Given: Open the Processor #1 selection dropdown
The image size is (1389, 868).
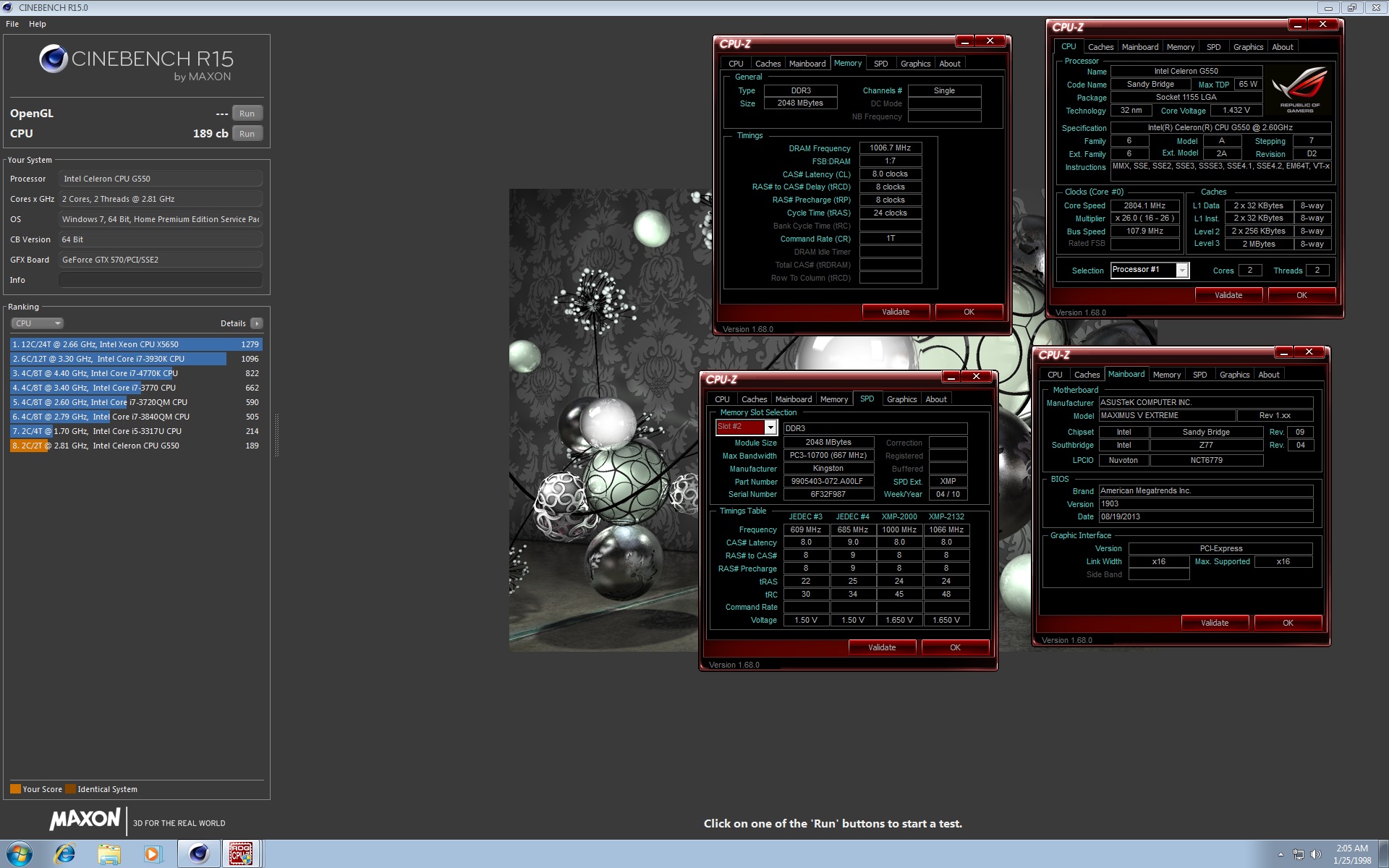Looking at the screenshot, I should (1182, 270).
